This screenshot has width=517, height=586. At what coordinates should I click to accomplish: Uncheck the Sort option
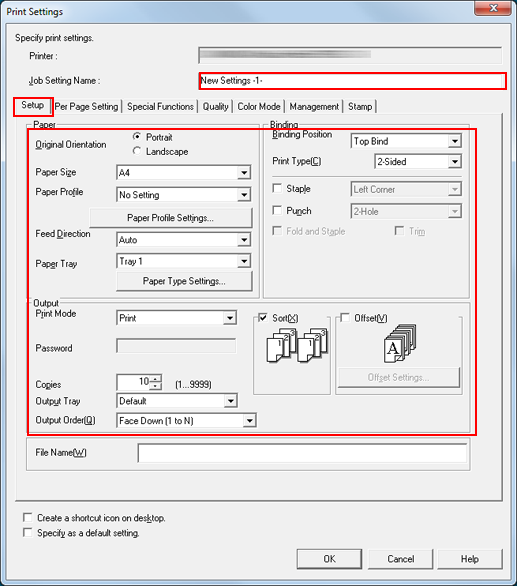pos(263,318)
